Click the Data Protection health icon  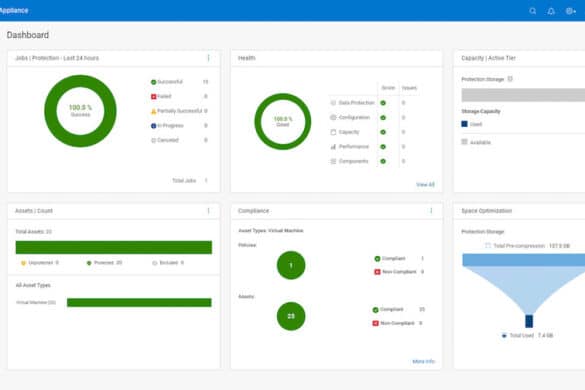[333, 103]
